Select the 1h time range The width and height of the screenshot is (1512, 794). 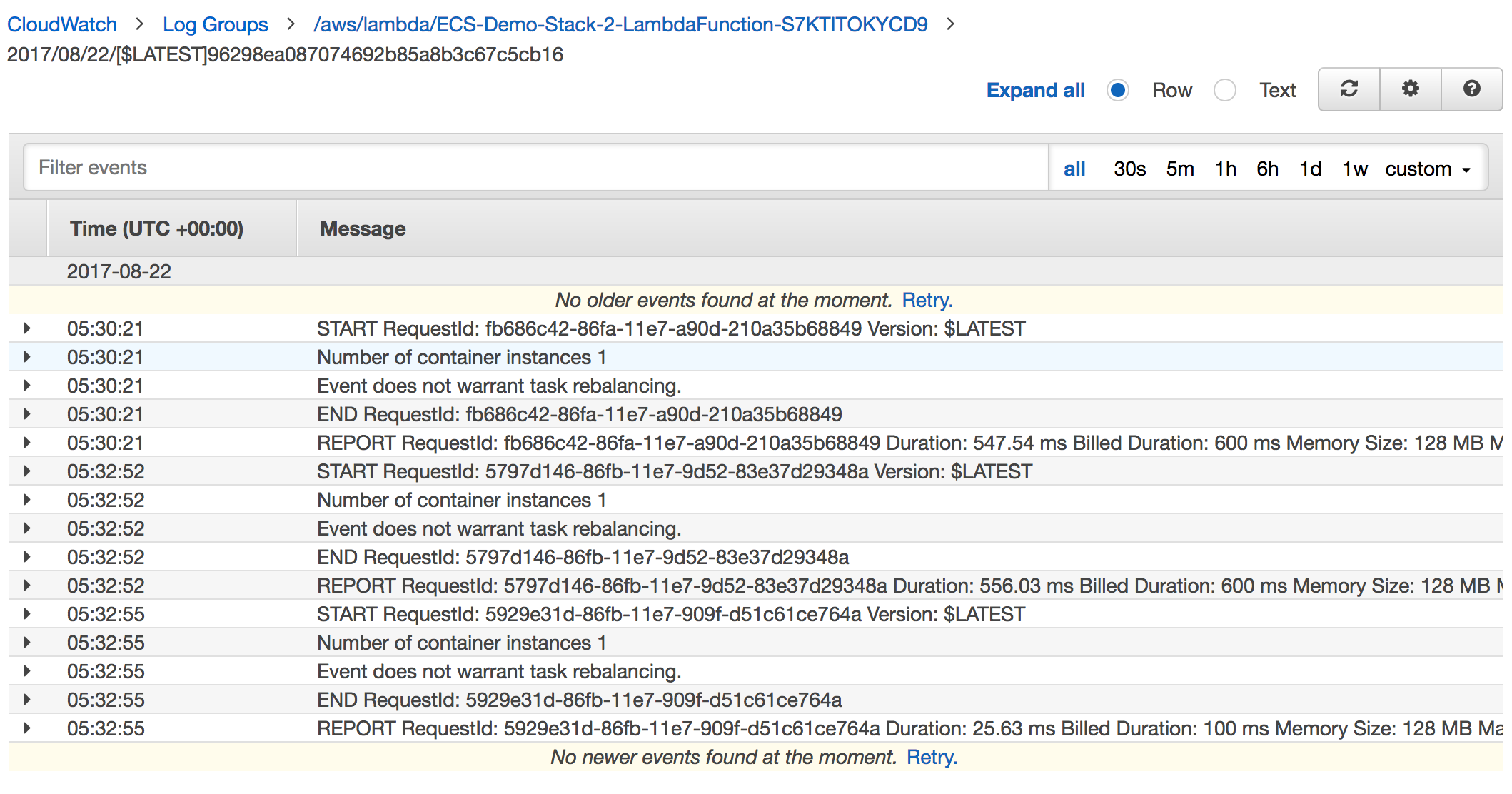(1225, 169)
